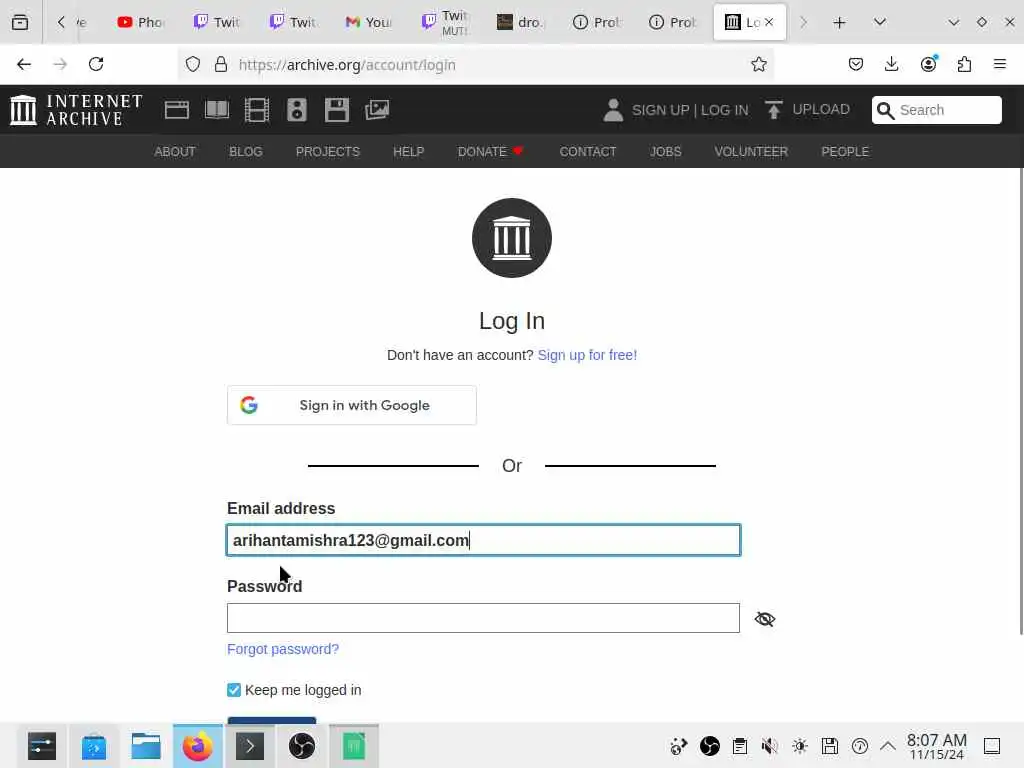Click the tracking protection shield icon
Screen dimensions: 1024x768
193,64
